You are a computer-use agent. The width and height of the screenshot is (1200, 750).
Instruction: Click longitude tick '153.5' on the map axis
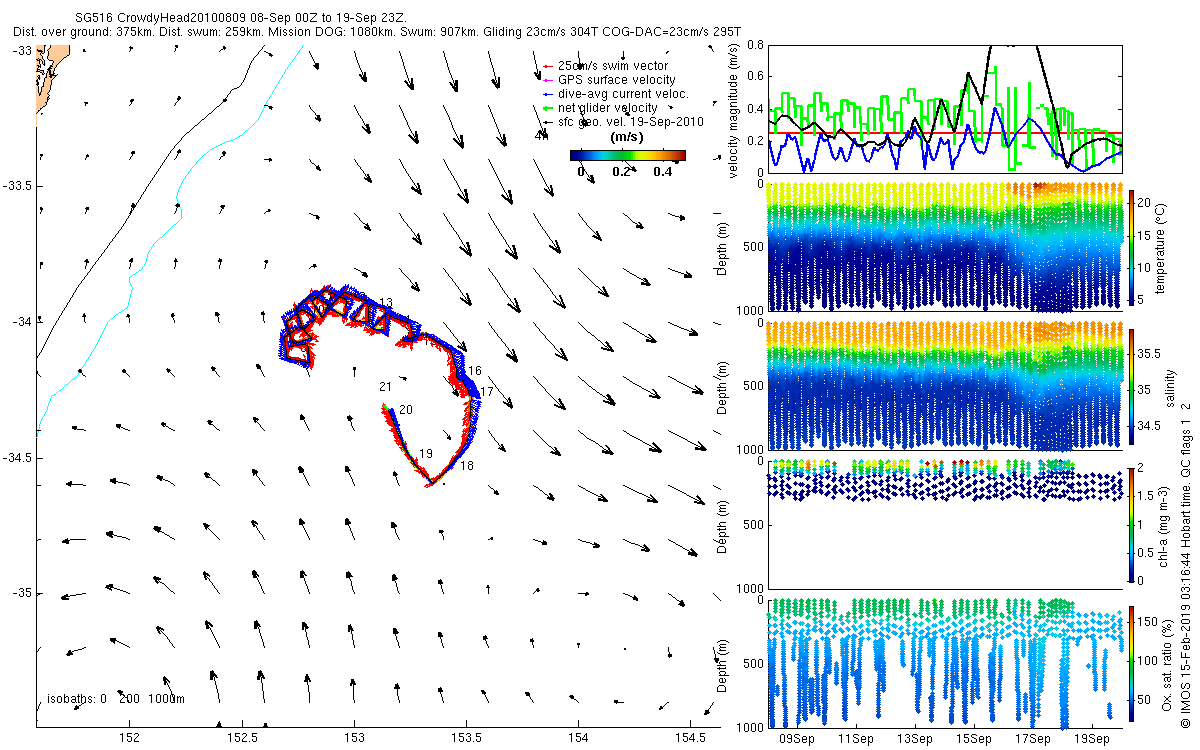click(x=467, y=738)
